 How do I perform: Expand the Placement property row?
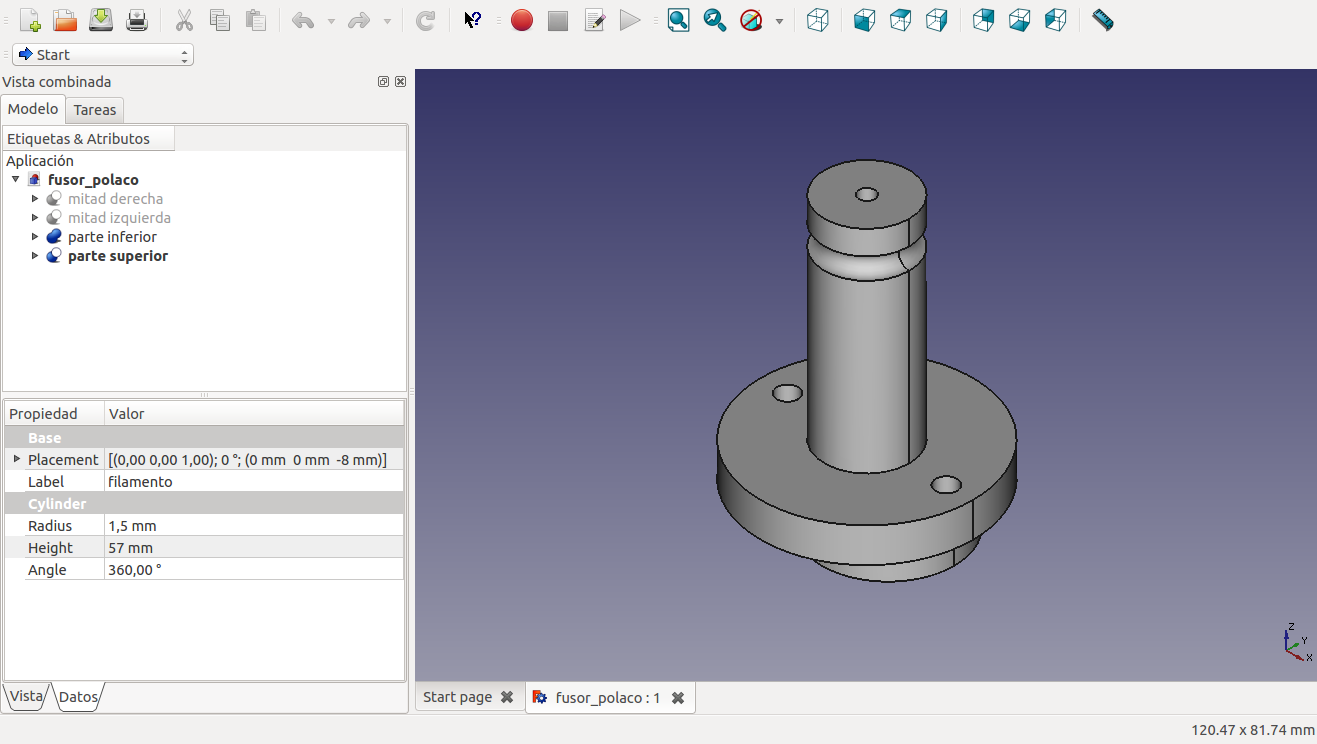16,459
